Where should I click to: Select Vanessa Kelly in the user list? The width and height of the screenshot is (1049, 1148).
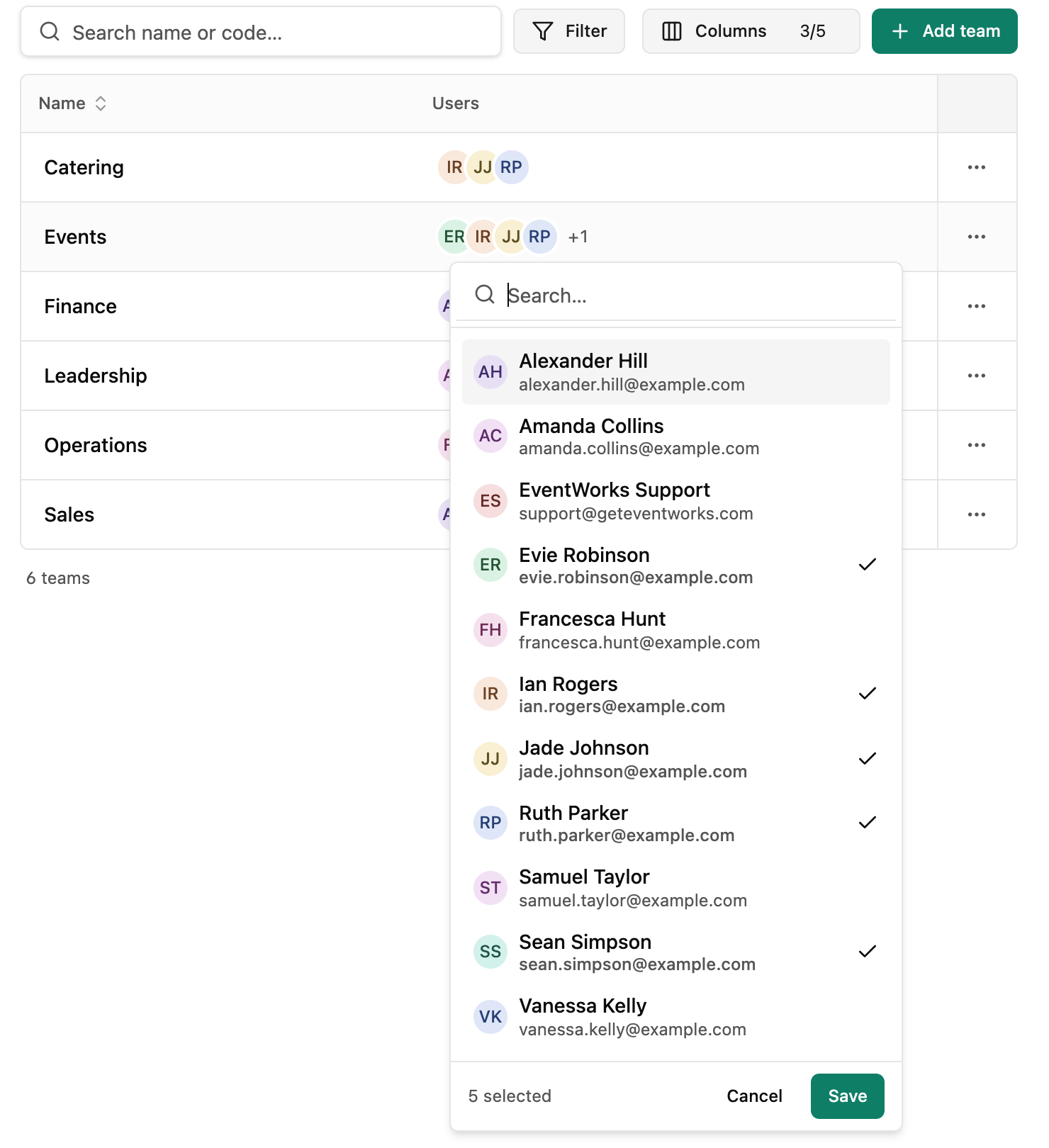coord(676,1017)
